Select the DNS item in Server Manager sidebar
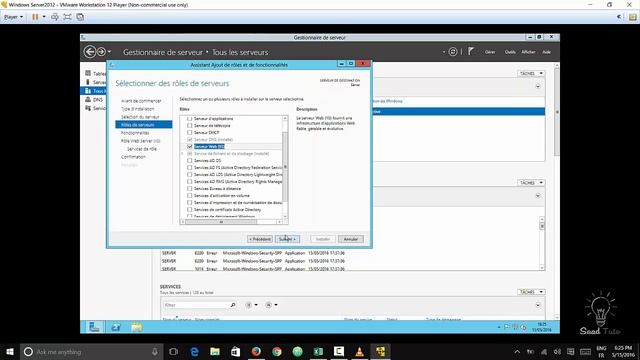640x360 pixels. pos(94,100)
